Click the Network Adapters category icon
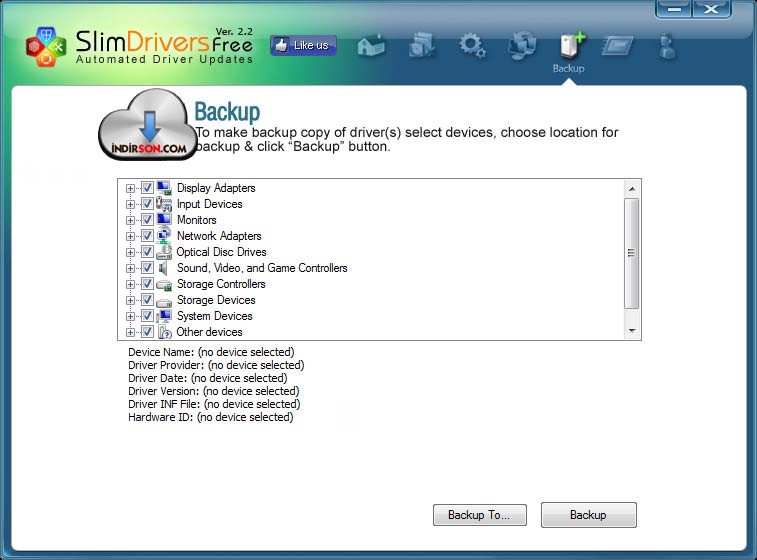This screenshot has width=757, height=560. [164, 236]
